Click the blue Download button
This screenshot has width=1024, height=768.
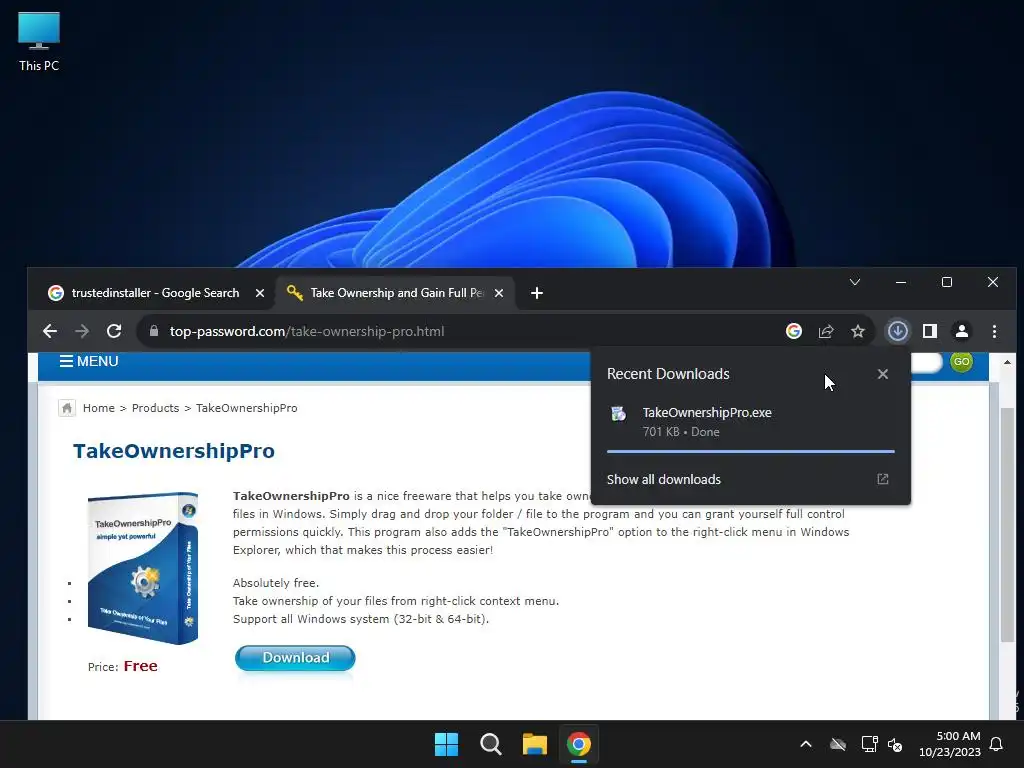click(x=295, y=658)
